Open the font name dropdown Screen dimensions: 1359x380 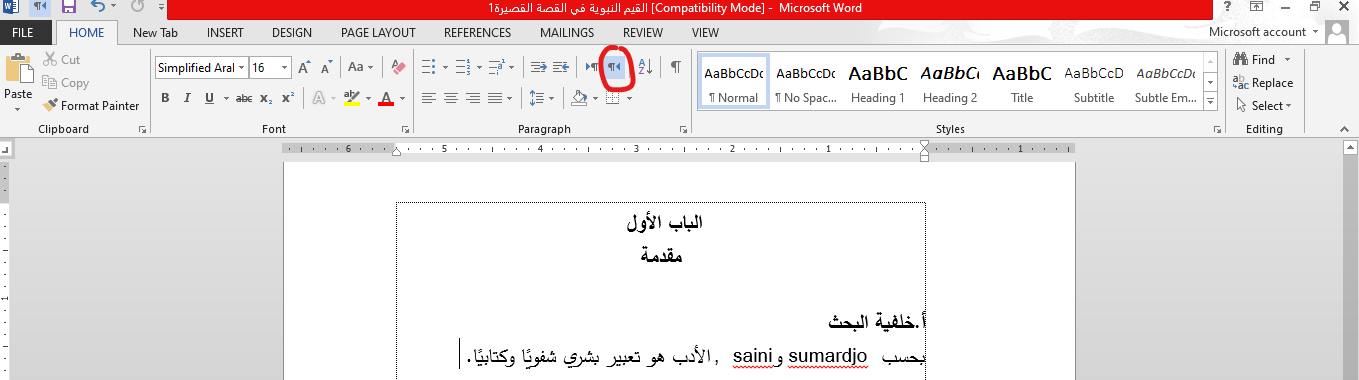coord(241,68)
